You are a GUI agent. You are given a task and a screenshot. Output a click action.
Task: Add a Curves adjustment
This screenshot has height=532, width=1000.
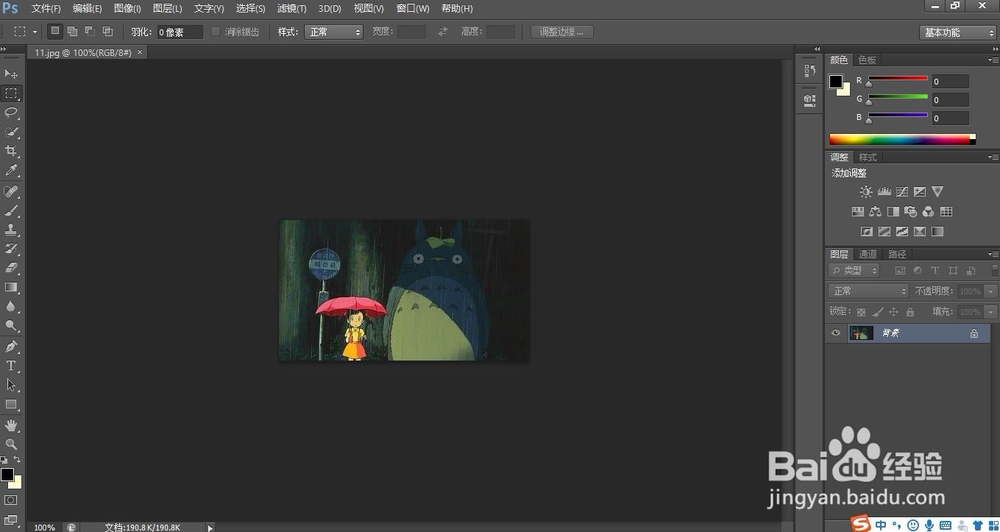(902, 191)
